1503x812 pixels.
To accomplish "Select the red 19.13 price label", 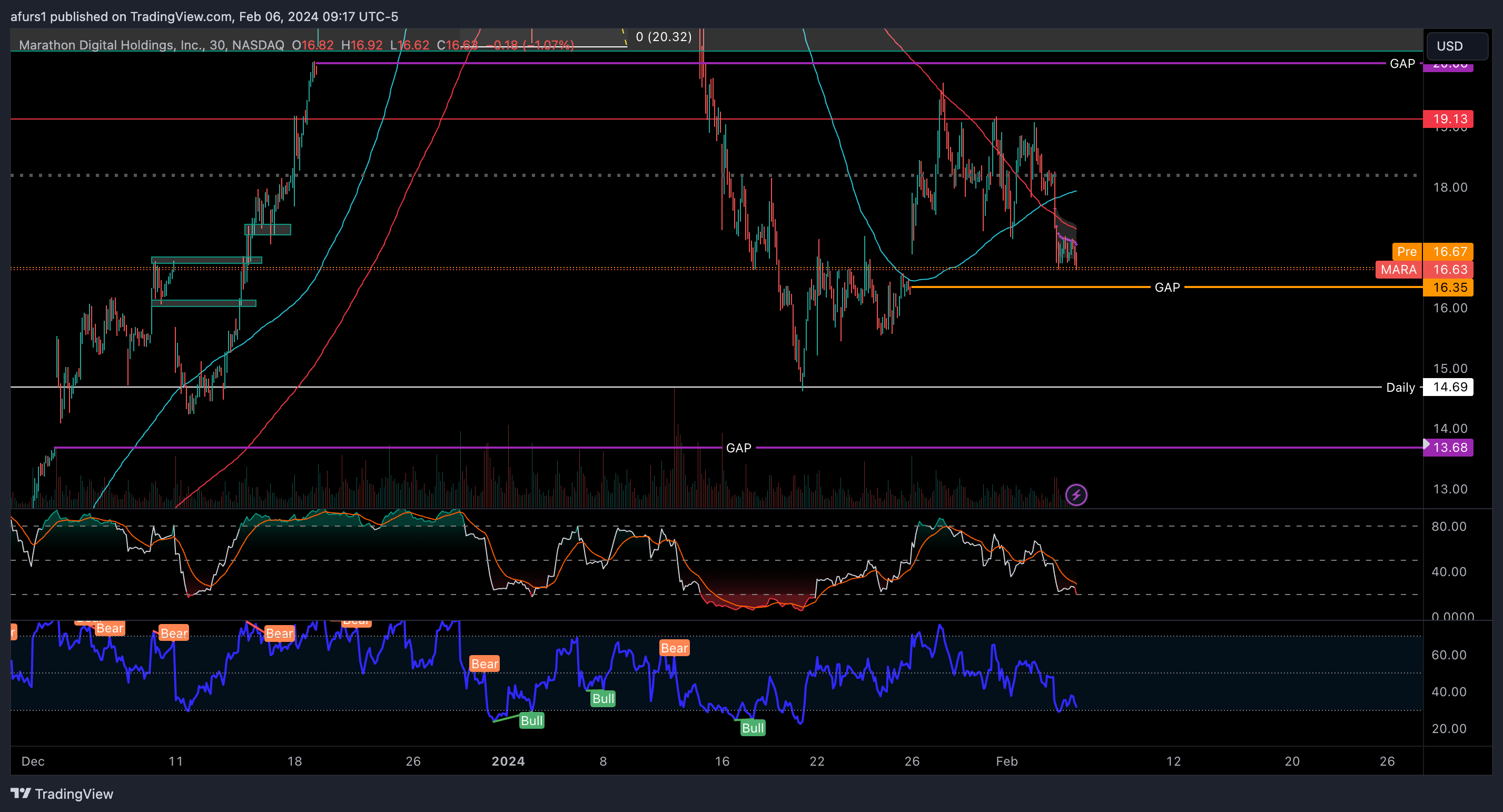I will pos(1448,119).
